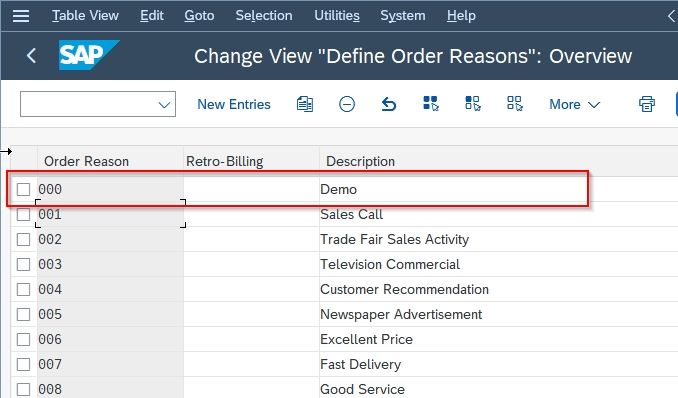Viewport: 678px width, 398px height.
Task: Click the Print icon
Action: point(647,104)
